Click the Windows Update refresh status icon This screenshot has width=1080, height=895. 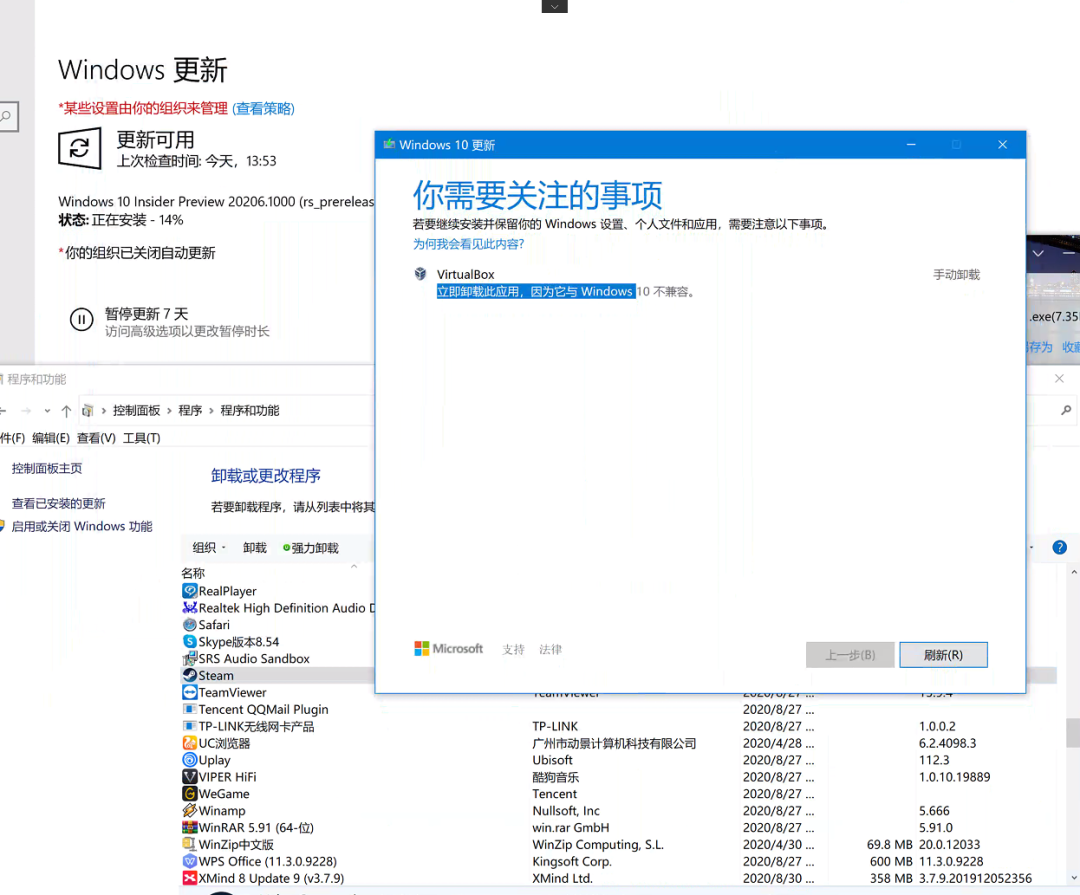[80, 147]
